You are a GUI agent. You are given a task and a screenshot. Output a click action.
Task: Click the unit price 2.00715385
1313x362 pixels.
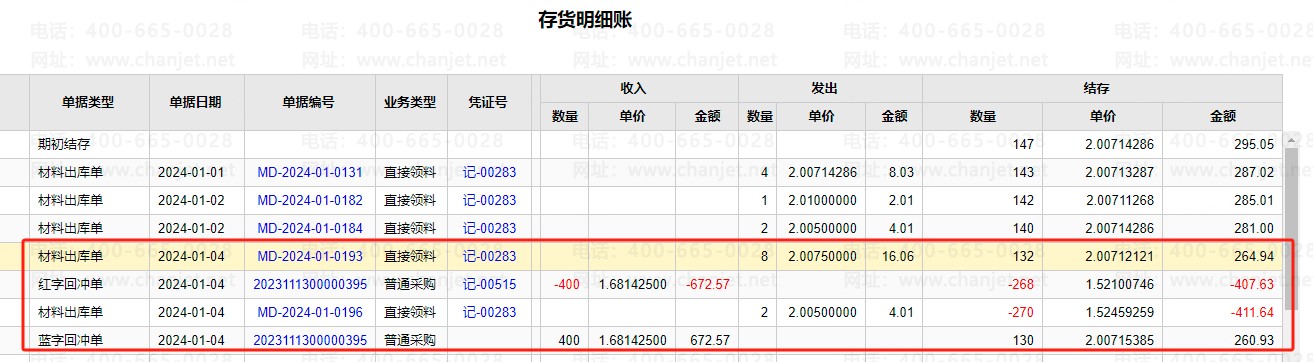pos(1119,340)
